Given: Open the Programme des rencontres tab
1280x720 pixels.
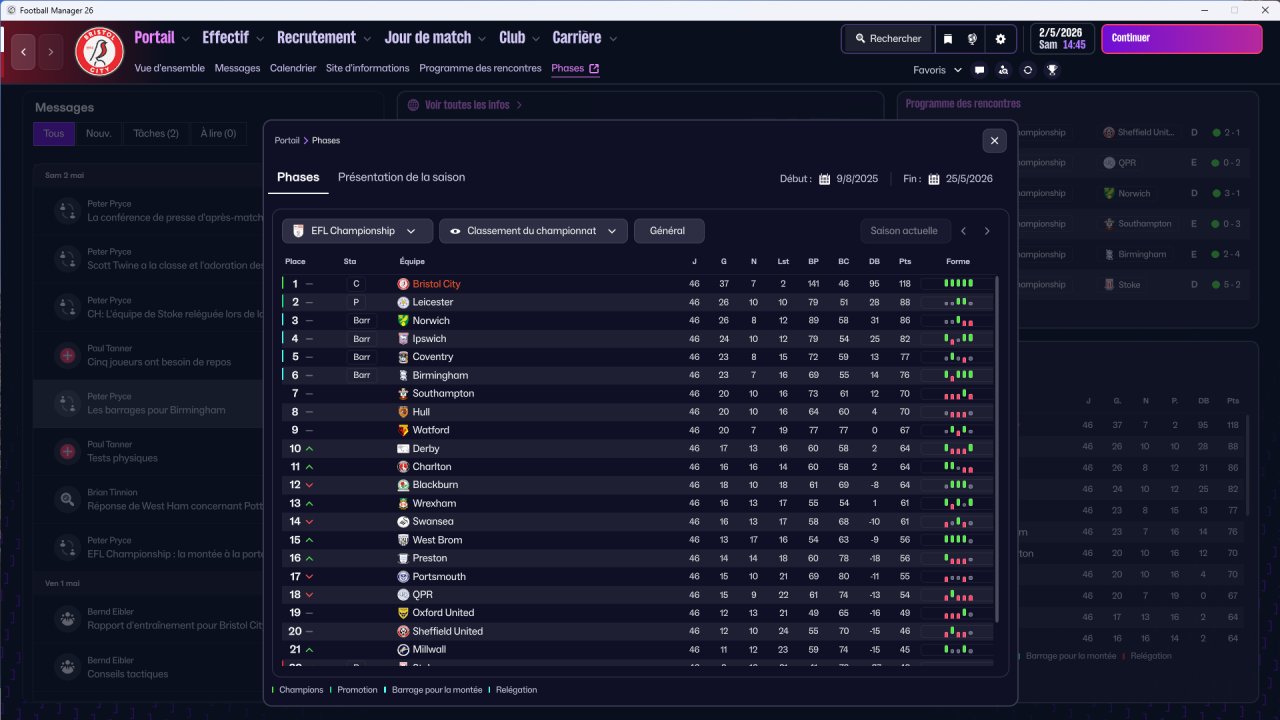Looking at the screenshot, I should tap(481, 68).
